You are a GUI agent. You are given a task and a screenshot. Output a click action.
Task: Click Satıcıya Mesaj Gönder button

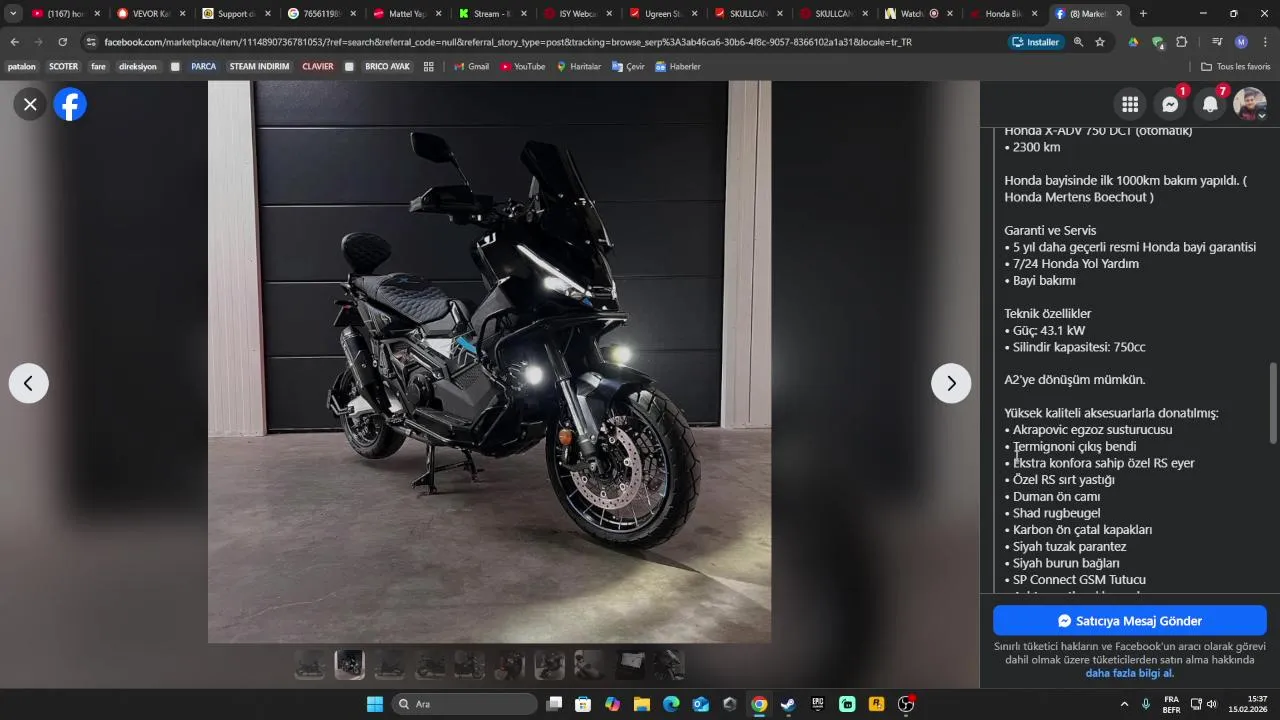[x=1130, y=621]
